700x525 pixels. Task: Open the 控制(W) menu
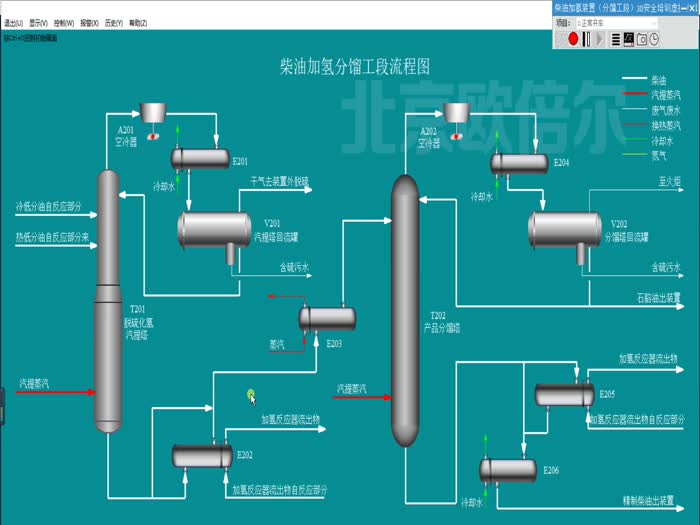[x=65, y=22]
